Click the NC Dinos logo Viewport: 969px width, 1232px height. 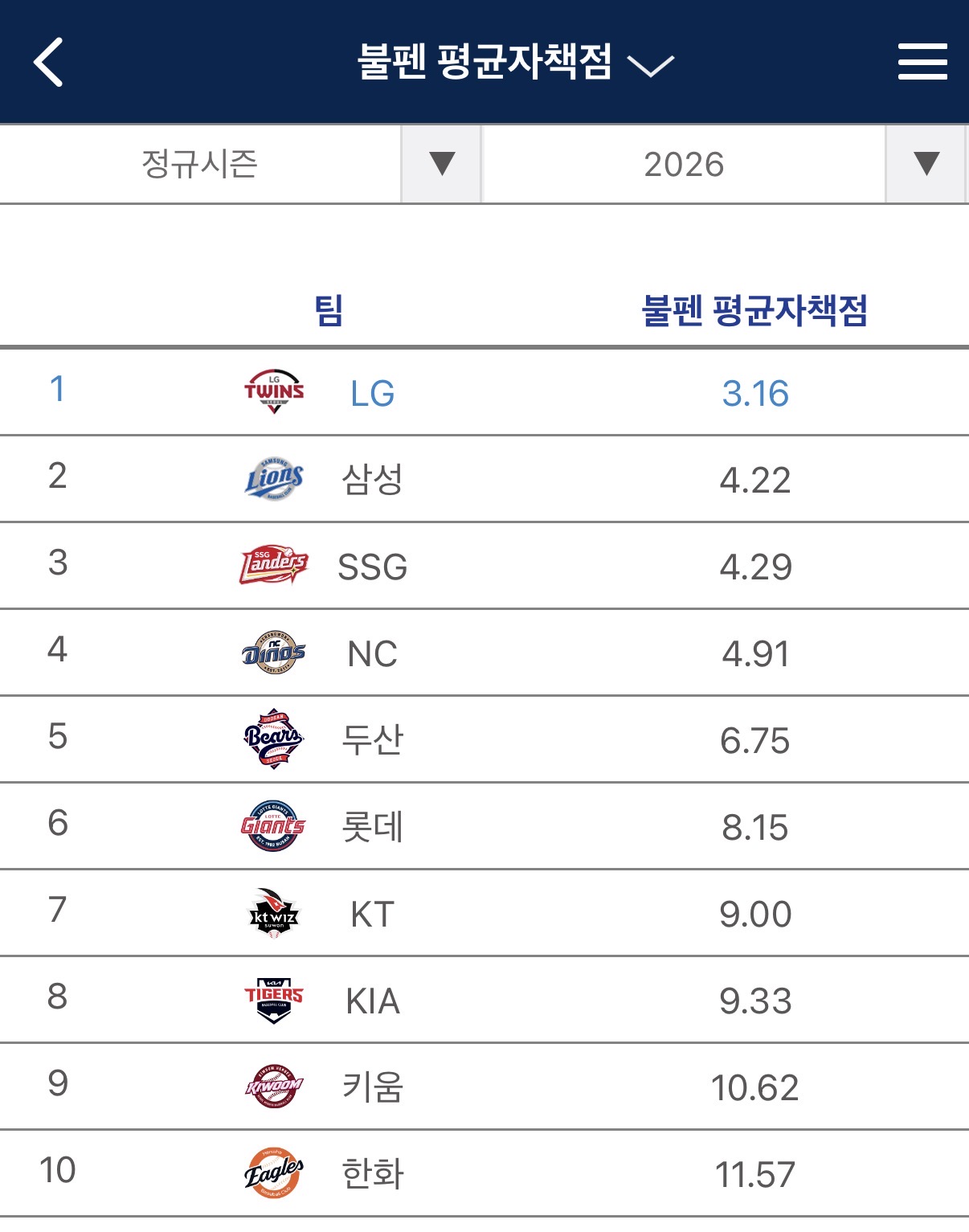274,653
